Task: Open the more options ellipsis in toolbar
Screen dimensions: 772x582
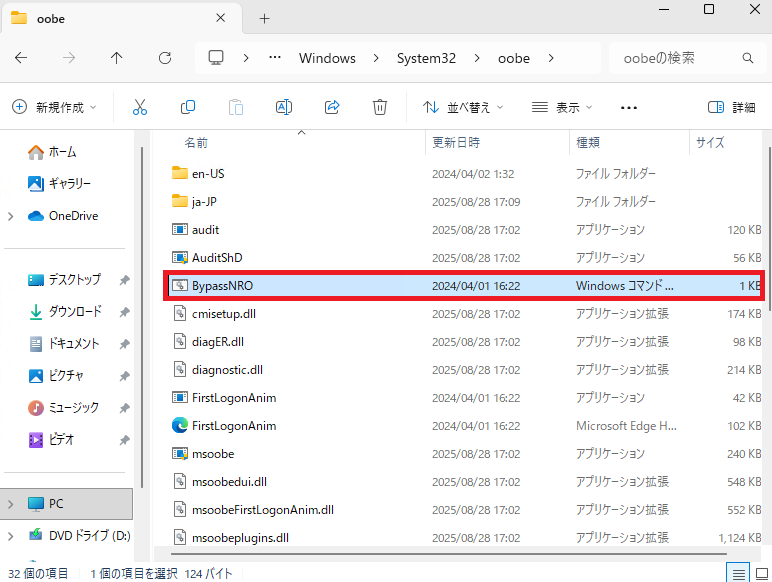Action: click(629, 107)
